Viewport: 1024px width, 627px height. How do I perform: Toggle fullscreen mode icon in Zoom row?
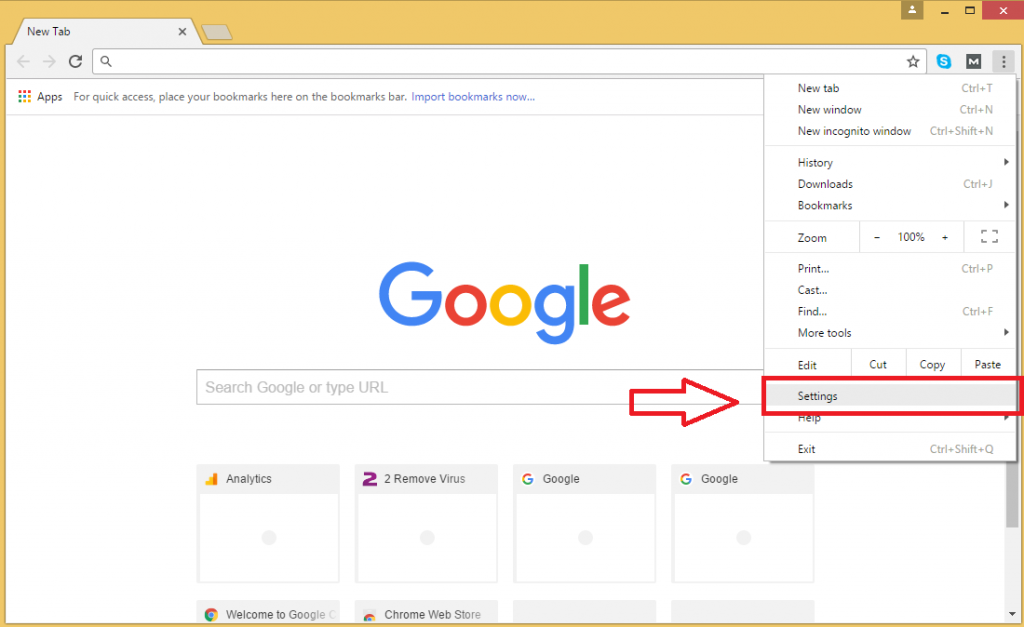coord(989,237)
